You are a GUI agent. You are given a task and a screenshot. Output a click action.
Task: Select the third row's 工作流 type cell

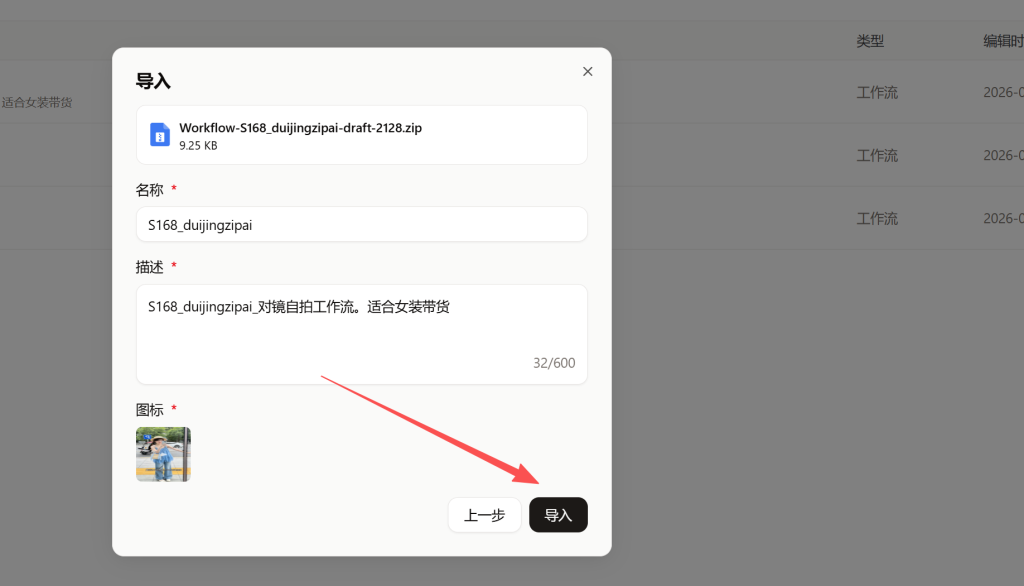coord(877,219)
